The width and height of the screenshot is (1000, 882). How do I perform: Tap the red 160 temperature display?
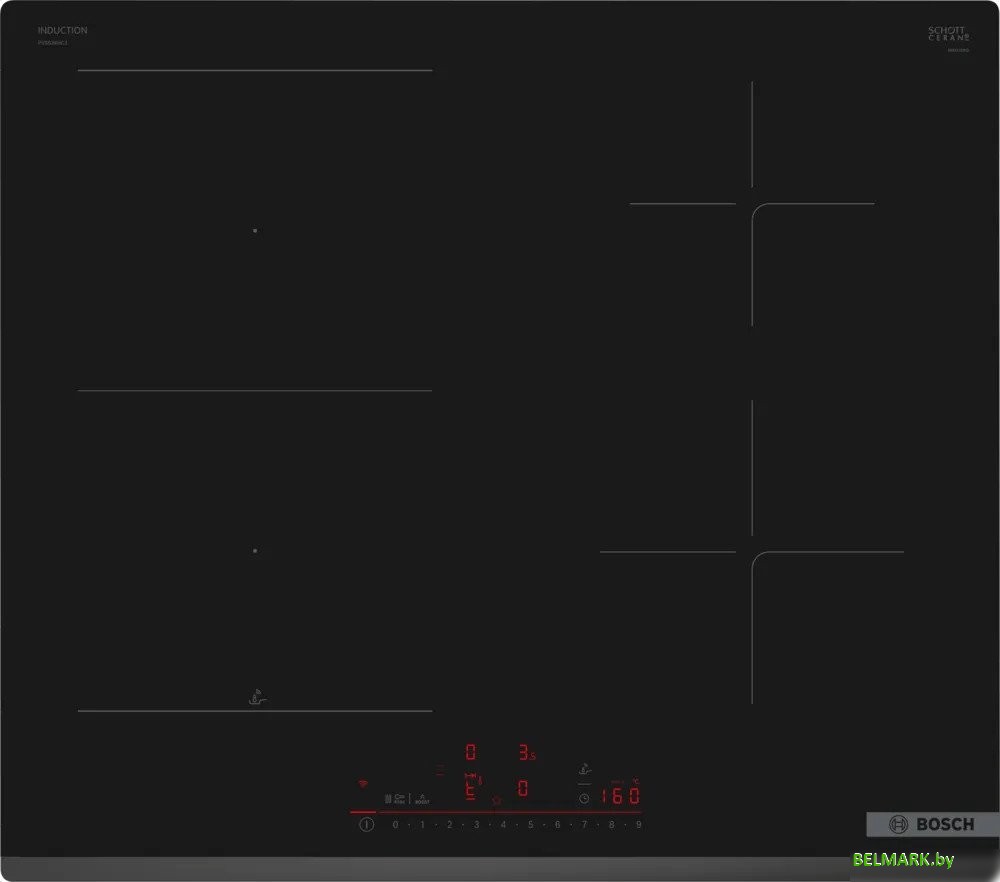tap(620, 796)
